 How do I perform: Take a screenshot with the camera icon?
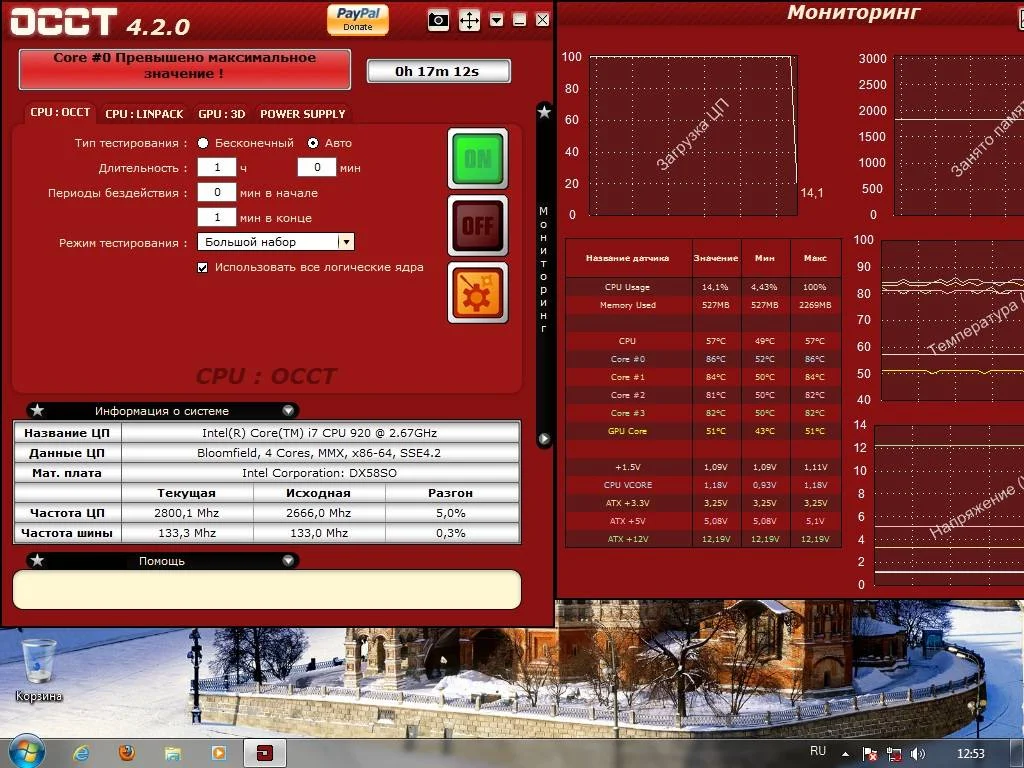point(438,20)
